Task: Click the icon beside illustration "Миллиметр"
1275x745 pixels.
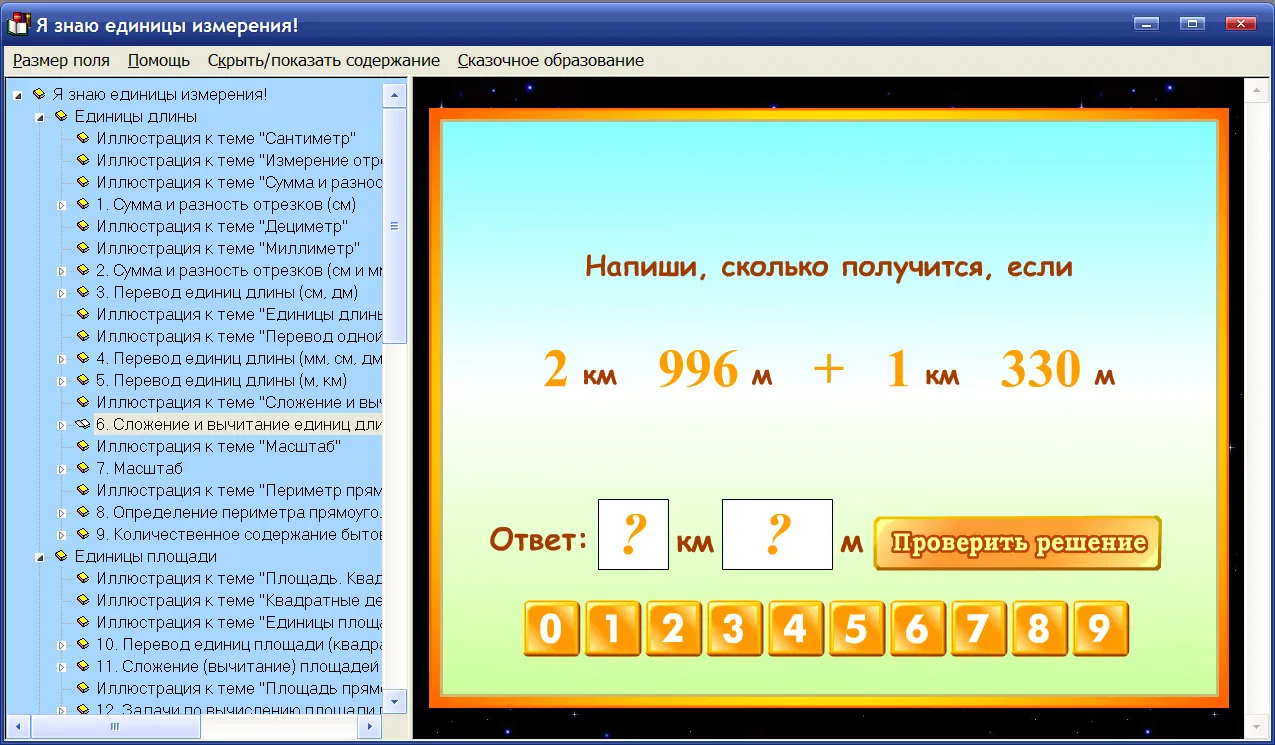Action: 83,248
